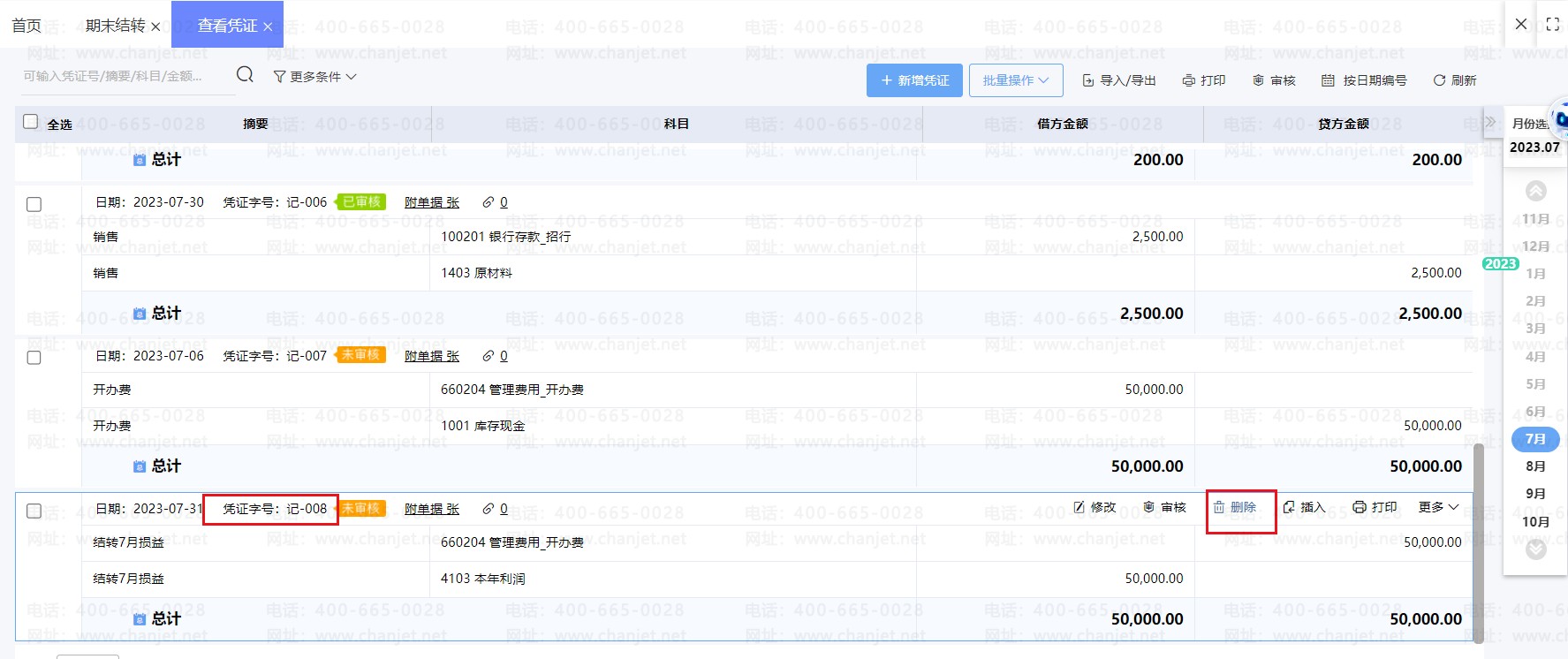Click 按日期编号 renumber by date icon
The height and width of the screenshot is (659, 1568).
(1328, 80)
